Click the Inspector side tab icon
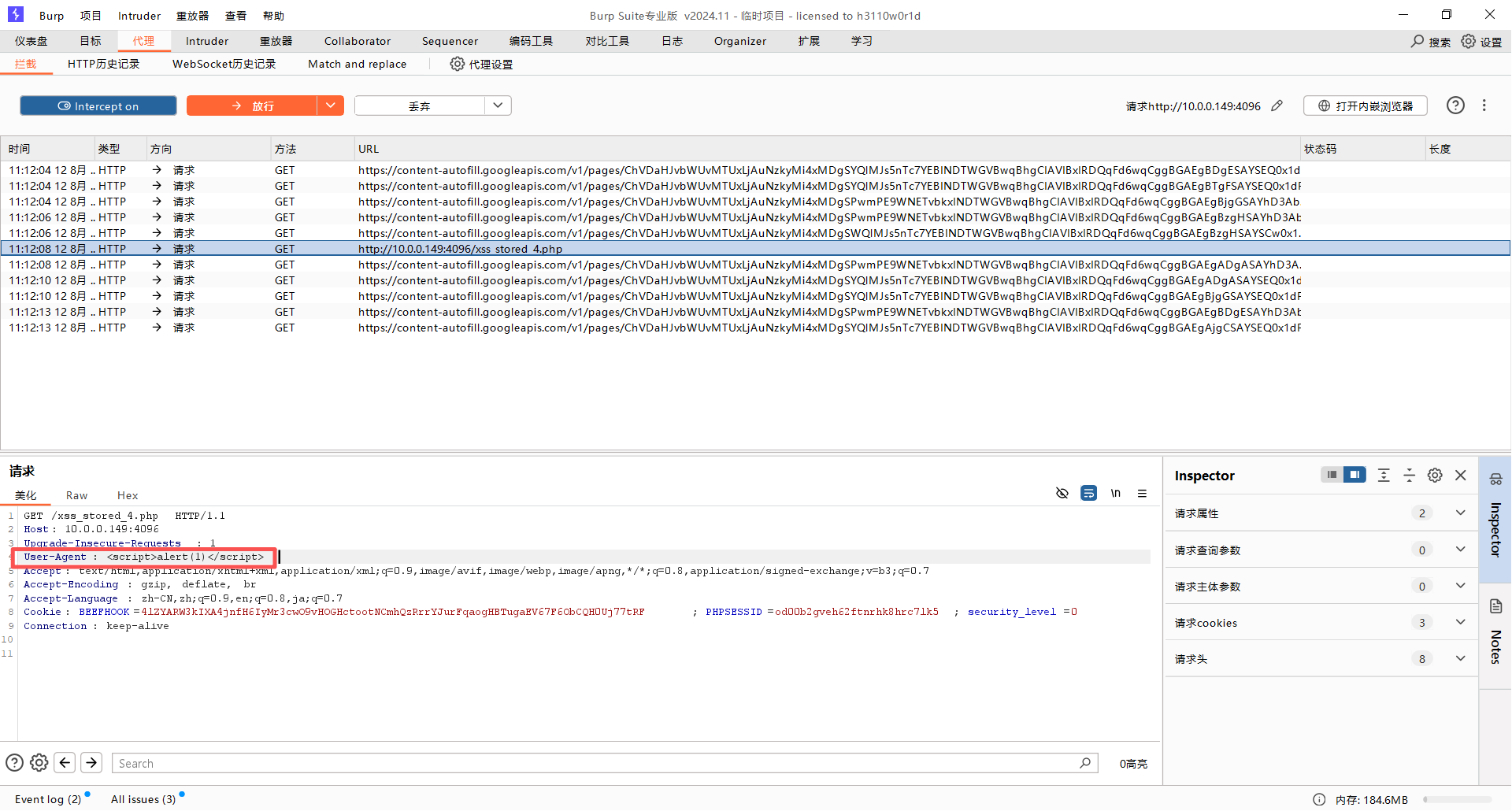The height and width of the screenshot is (811, 1512). tap(1495, 479)
